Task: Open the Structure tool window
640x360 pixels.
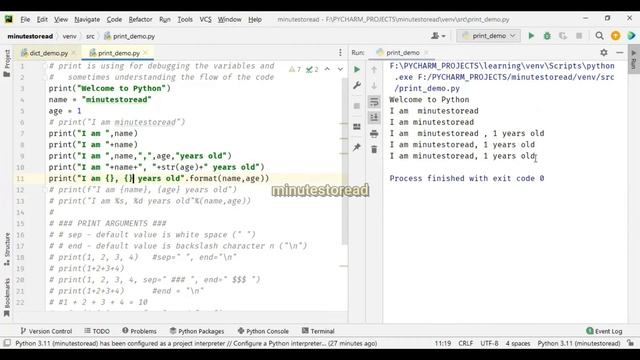Action: [7, 249]
